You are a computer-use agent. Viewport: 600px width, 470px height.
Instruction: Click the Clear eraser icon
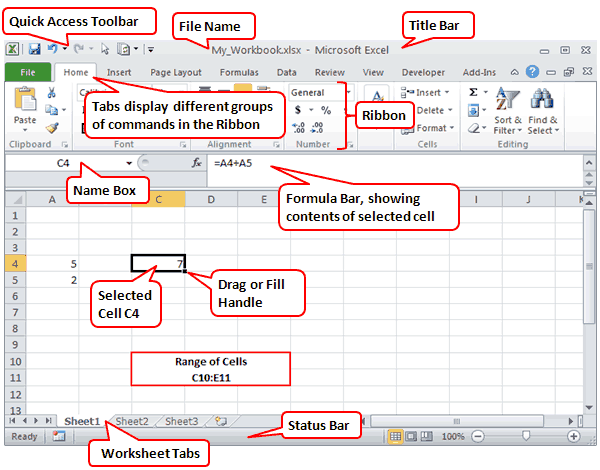pyautogui.click(x=474, y=127)
